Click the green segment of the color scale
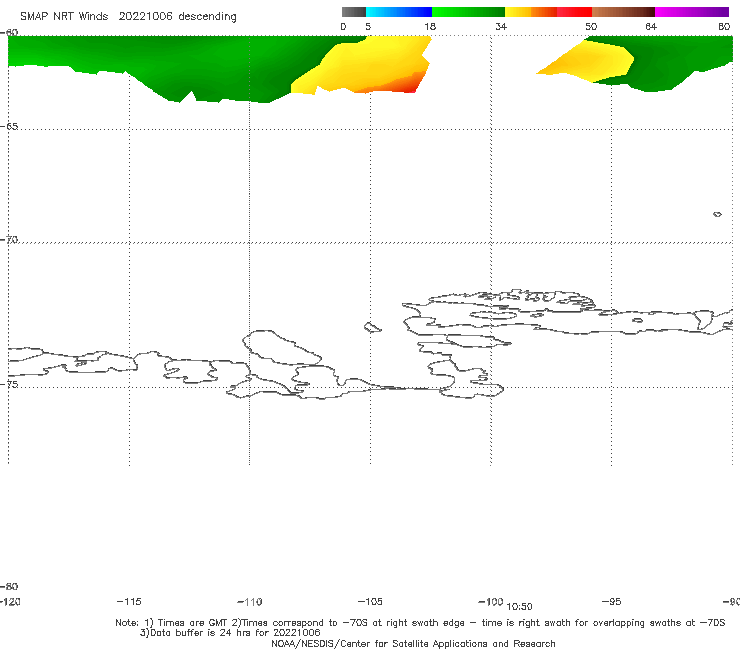The height and width of the screenshot is (650, 740). coord(468,12)
